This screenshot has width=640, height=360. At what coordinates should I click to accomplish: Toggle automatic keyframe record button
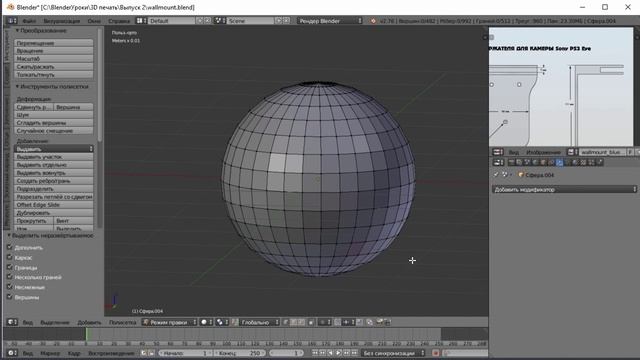[436, 353]
